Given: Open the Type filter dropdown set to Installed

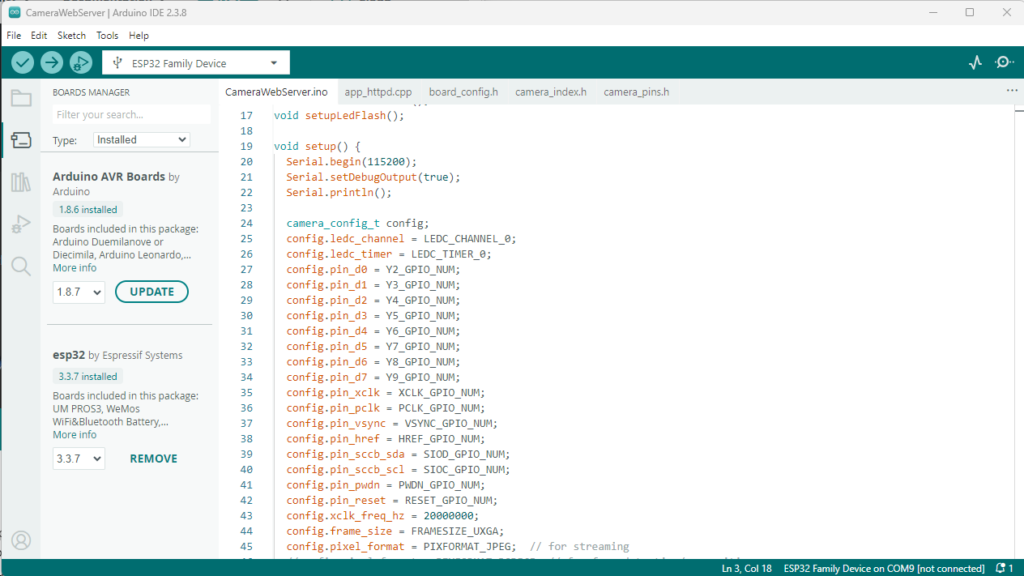Looking at the screenshot, I should (141, 140).
